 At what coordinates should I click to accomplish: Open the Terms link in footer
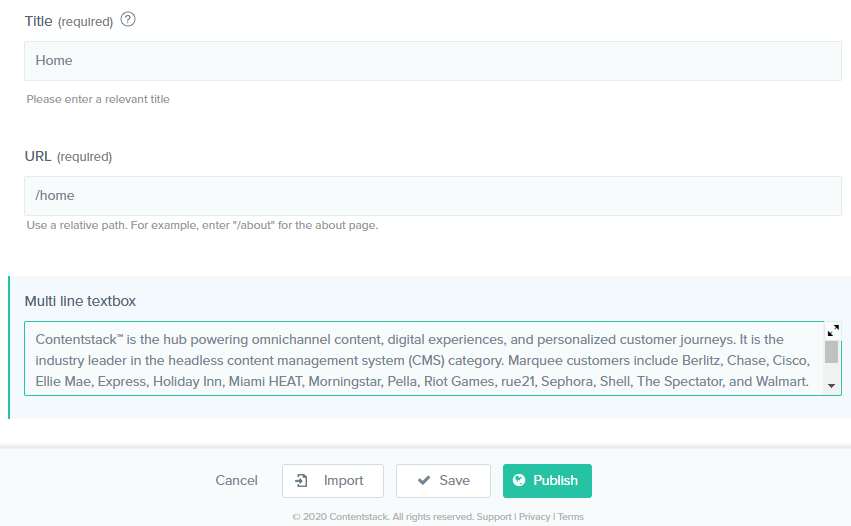(570, 517)
